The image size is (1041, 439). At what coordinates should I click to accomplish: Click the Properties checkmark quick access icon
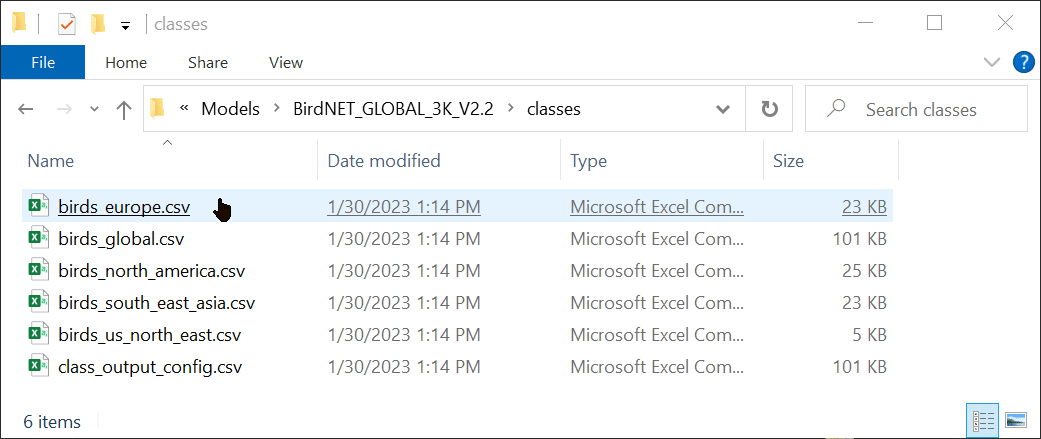click(67, 25)
